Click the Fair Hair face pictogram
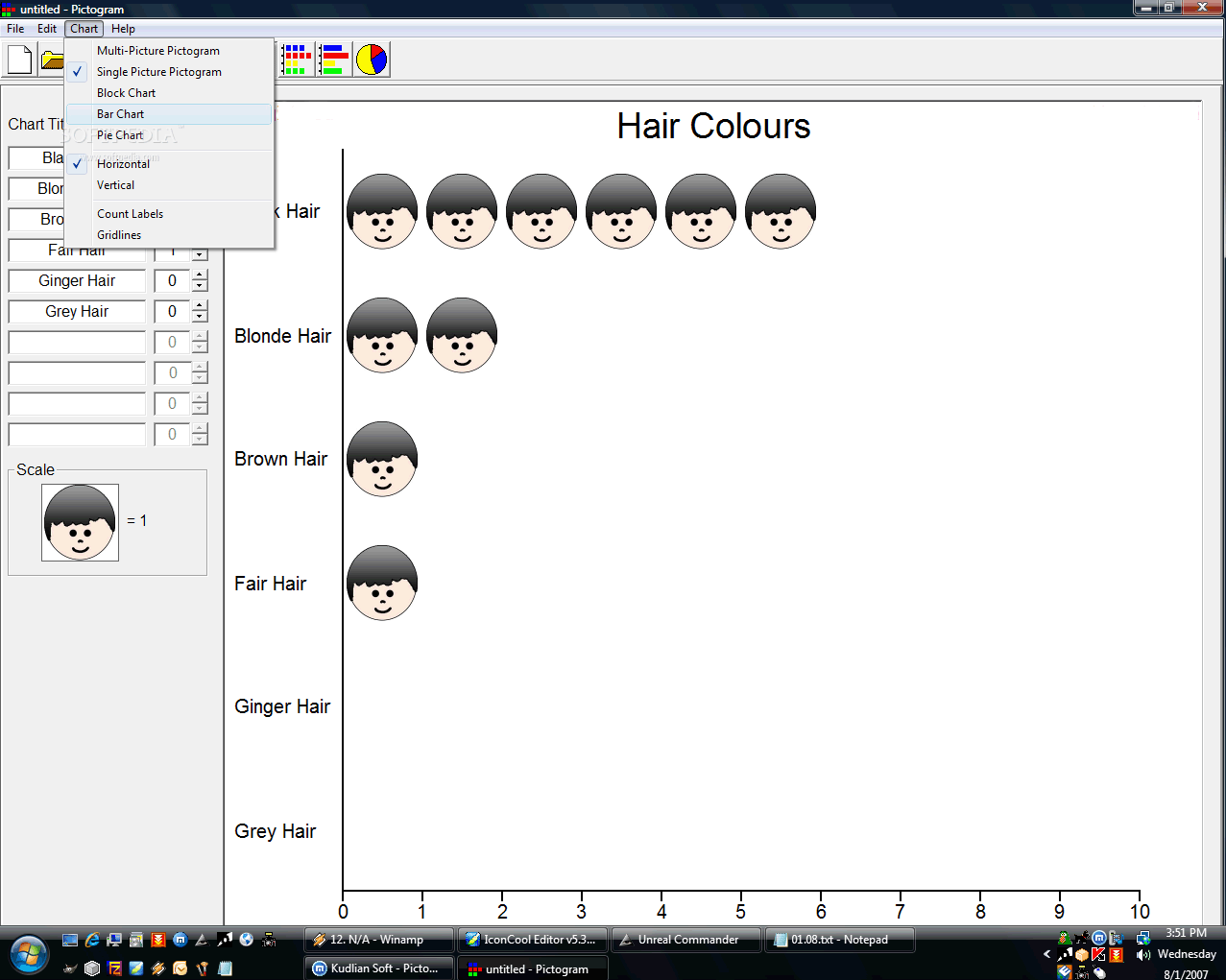1226x980 pixels. (382, 583)
